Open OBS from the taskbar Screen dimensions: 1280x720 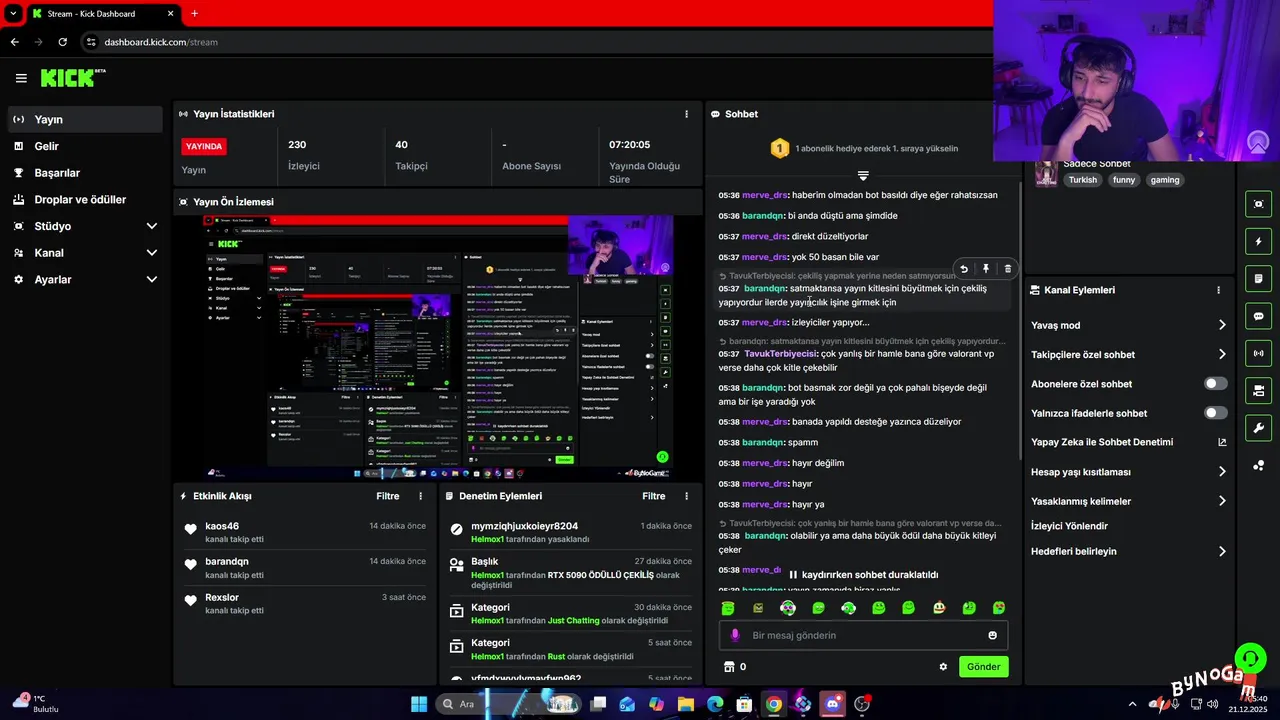[x=862, y=704]
